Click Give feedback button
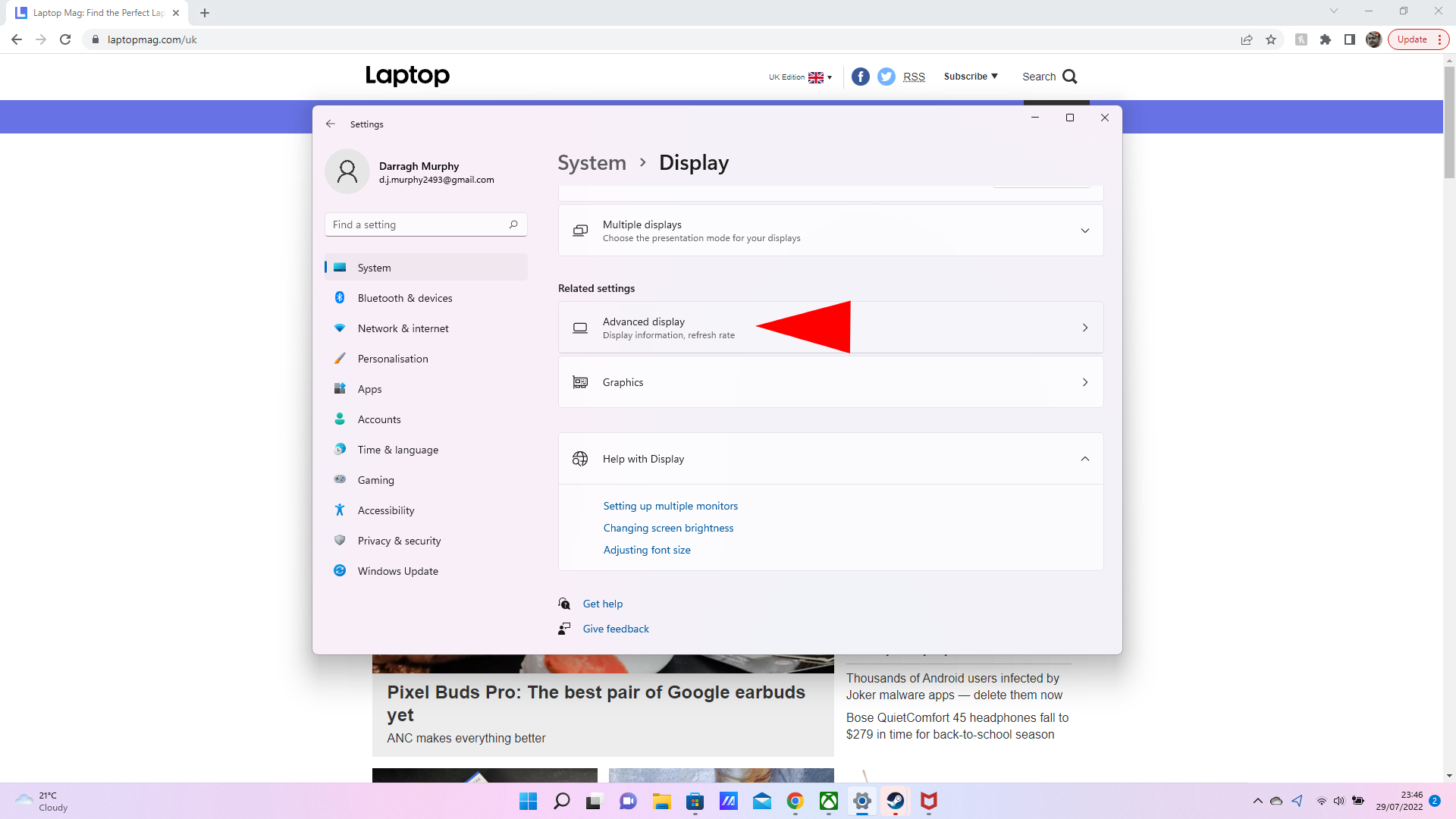 (615, 628)
